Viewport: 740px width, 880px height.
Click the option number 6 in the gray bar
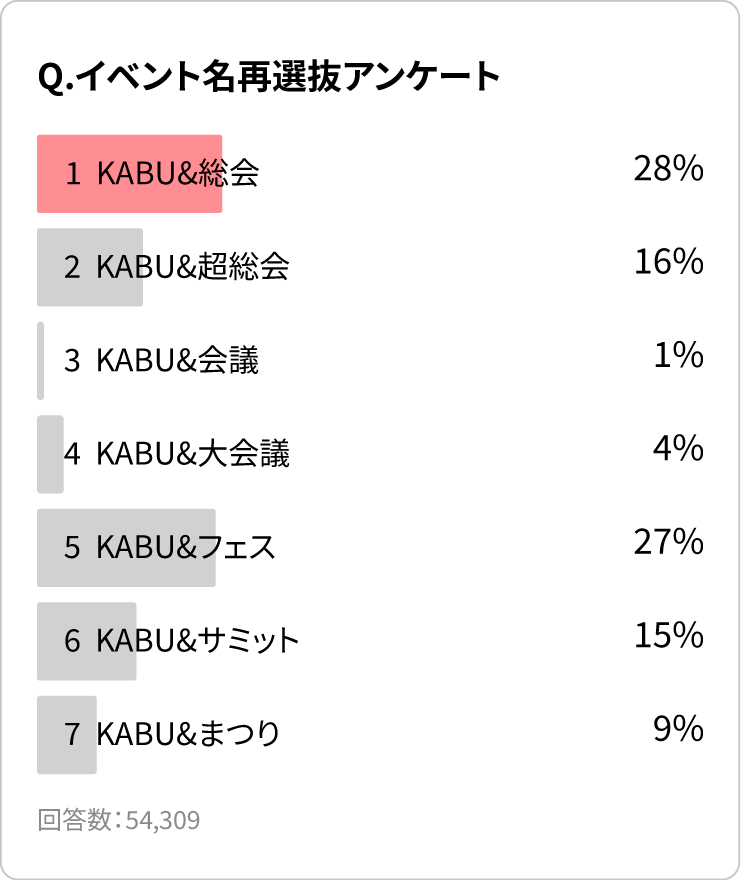[72, 641]
